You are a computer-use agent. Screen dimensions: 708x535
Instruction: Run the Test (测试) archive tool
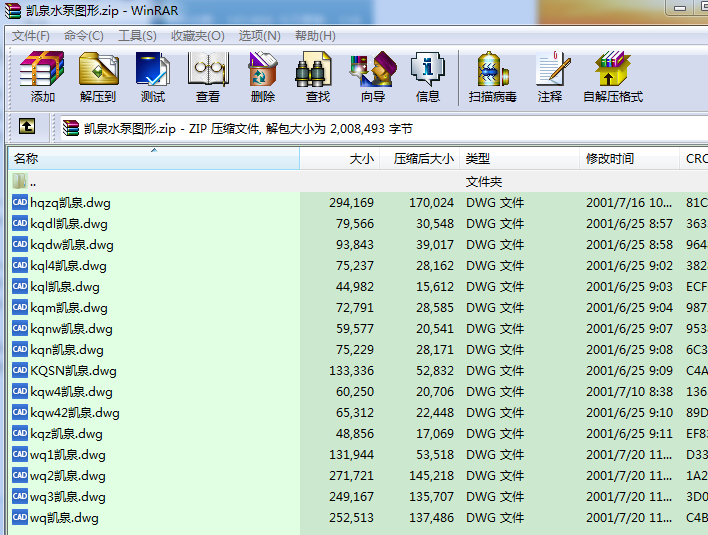(x=153, y=77)
